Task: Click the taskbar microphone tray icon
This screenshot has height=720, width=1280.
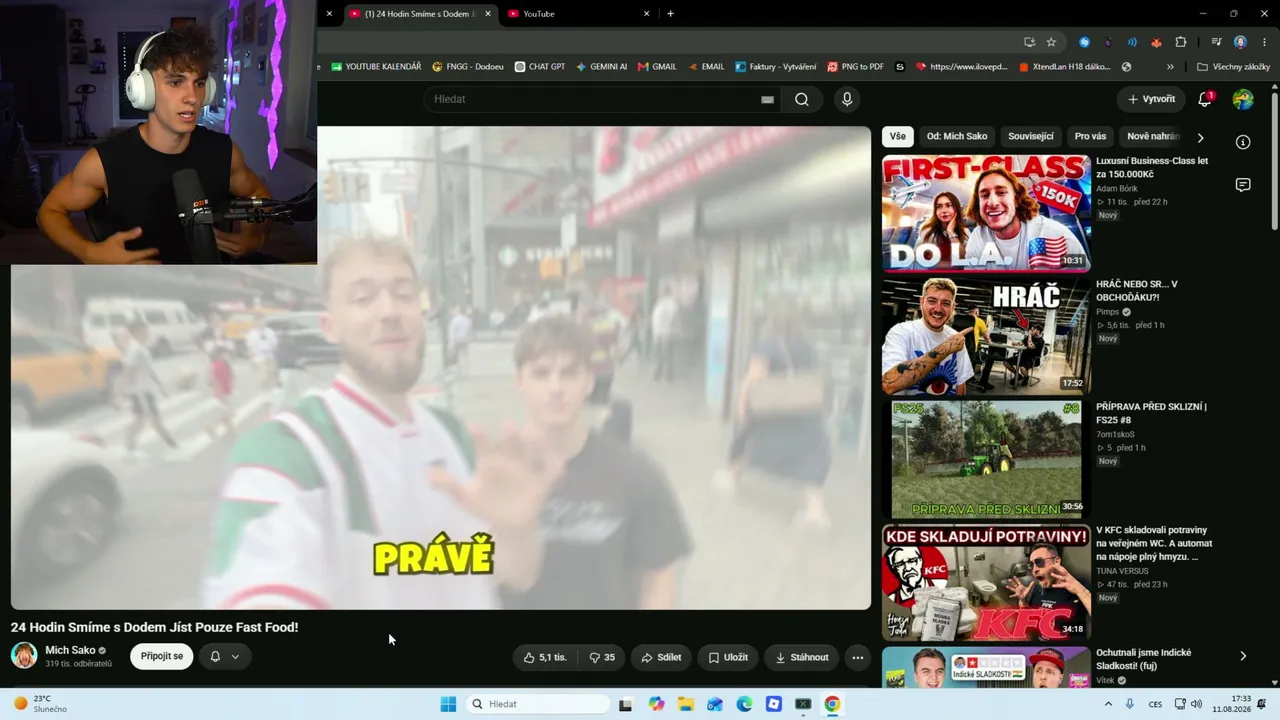Action: point(1130,704)
